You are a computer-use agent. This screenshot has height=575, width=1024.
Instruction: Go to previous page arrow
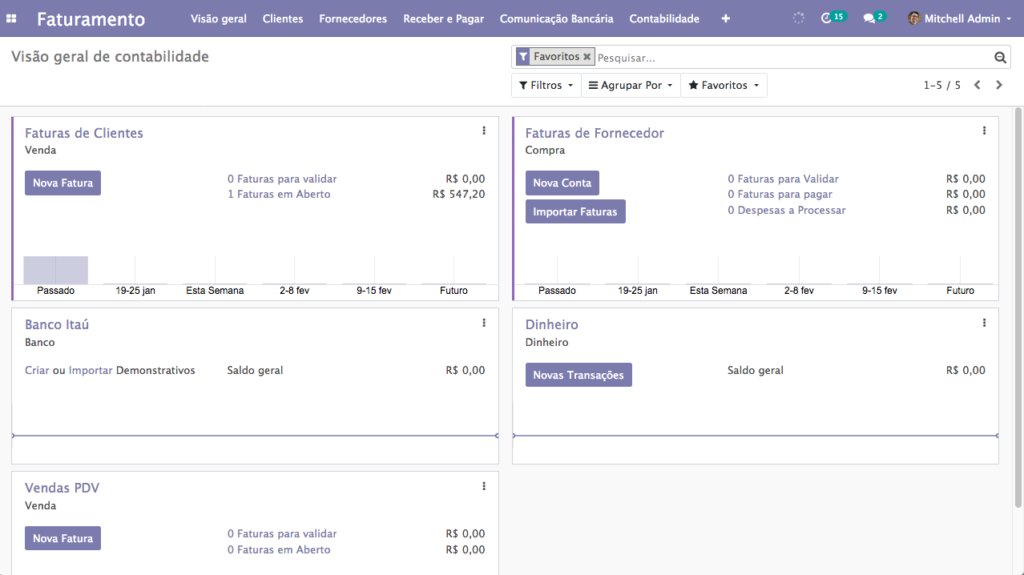(x=977, y=85)
